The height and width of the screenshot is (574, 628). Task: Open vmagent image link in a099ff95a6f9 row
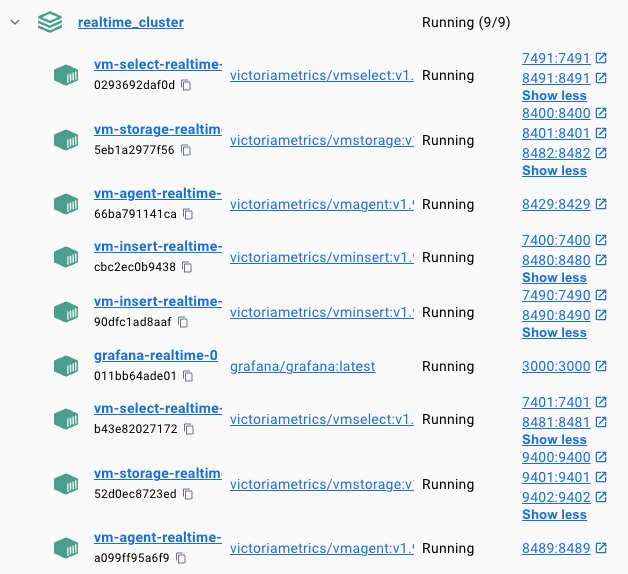[322, 548]
